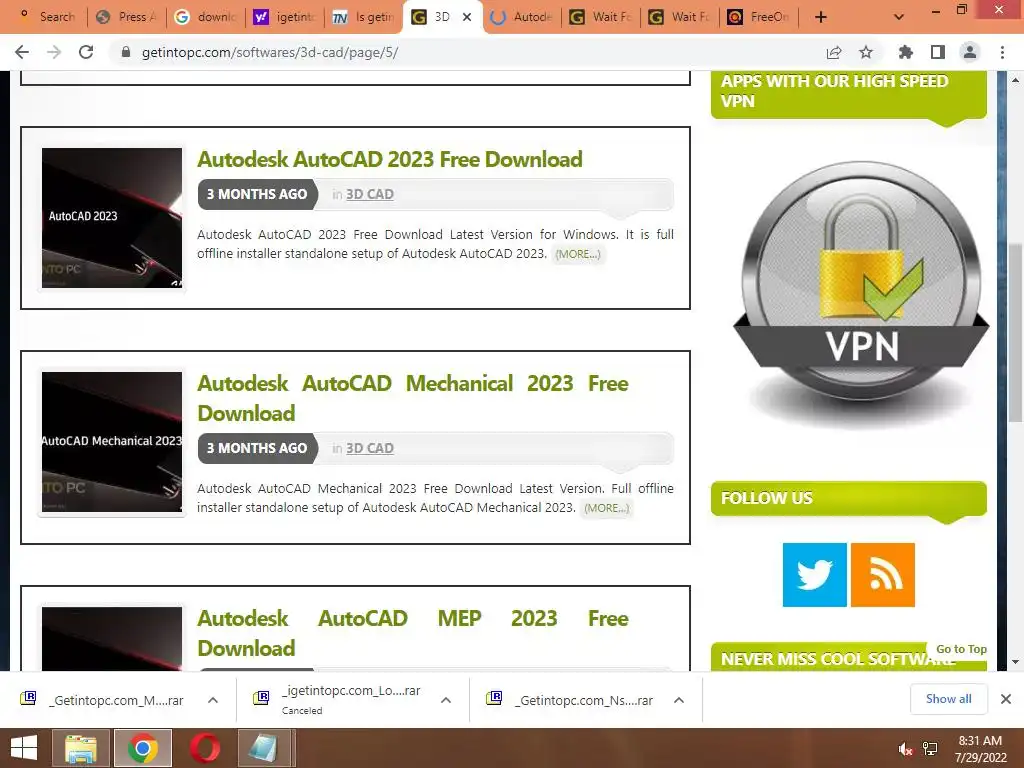Click canceled _igetintopc.com_Lo....rar download
The height and width of the screenshot is (768, 1024).
[x=338, y=700]
